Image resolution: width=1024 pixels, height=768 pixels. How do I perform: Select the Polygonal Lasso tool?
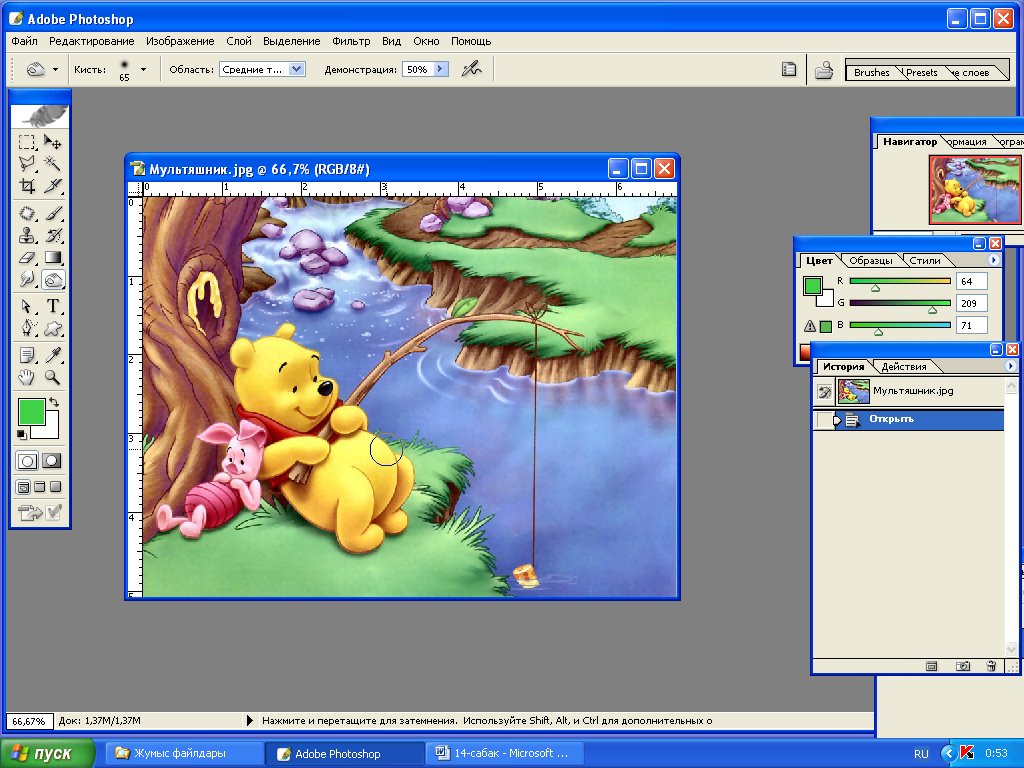[x=27, y=163]
